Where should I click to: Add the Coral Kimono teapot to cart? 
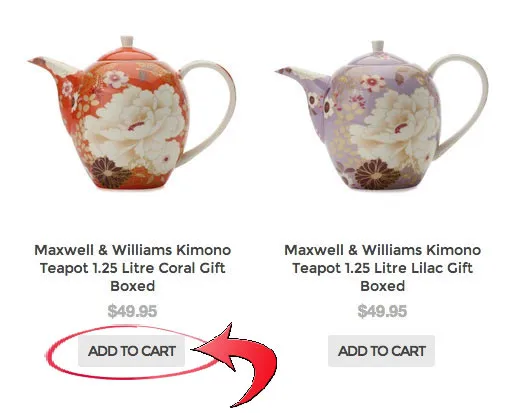(x=131, y=351)
